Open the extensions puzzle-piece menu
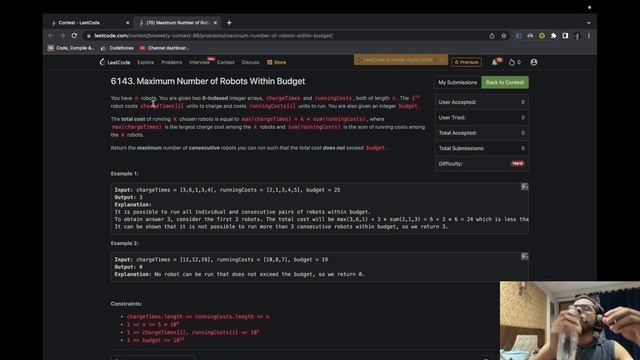The height and width of the screenshot is (360, 640). point(553,36)
